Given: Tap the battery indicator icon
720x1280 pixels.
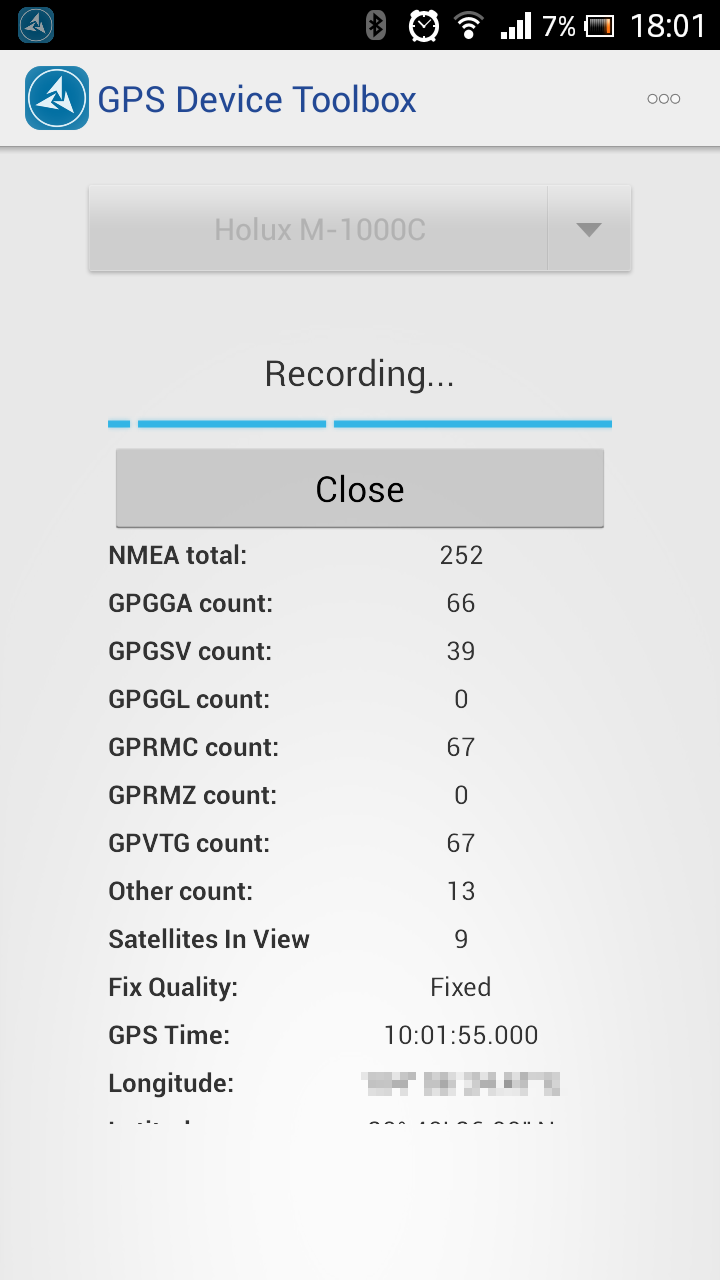Looking at the screenshot, I should (x=599, y=26).
